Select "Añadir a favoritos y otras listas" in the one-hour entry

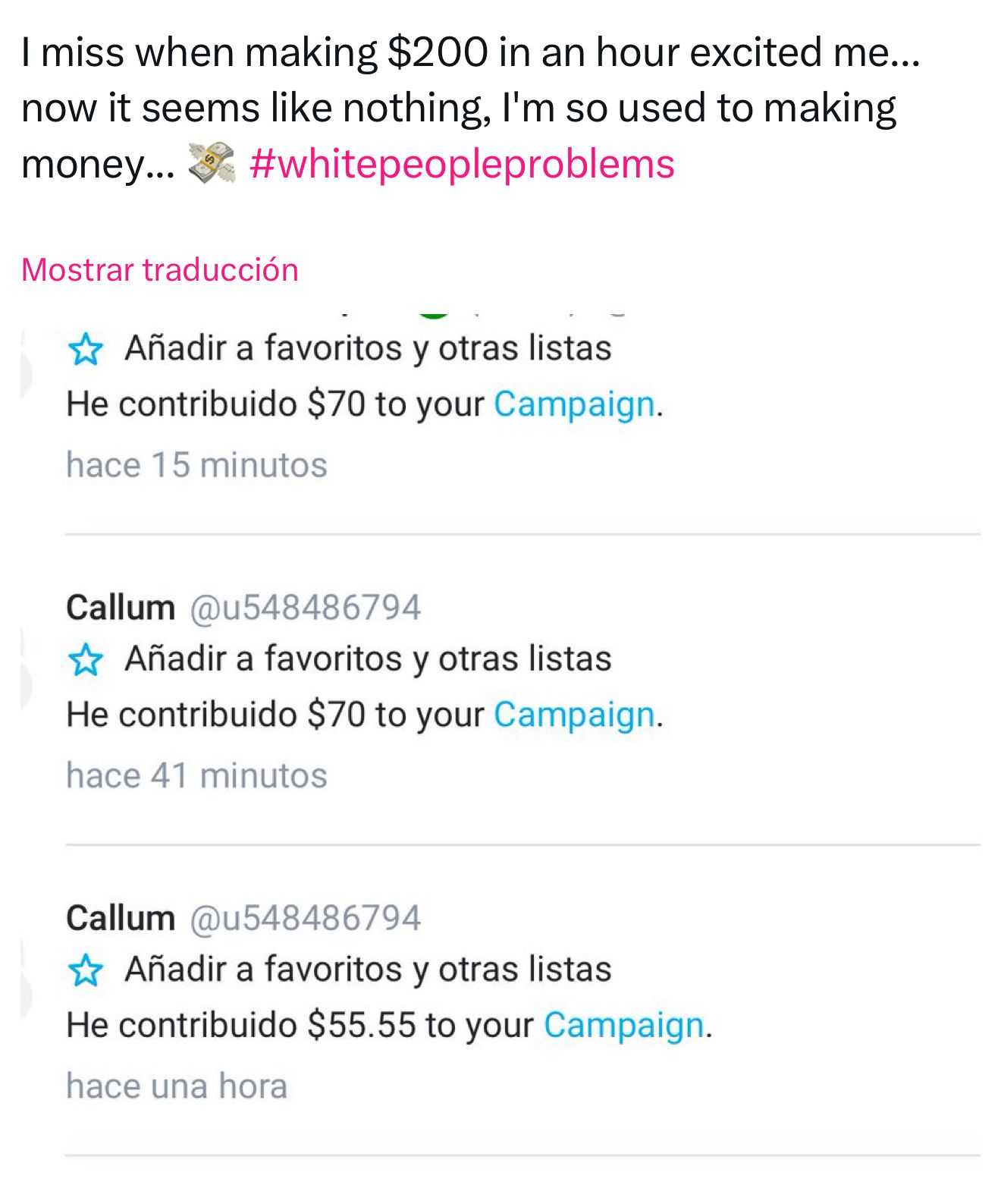368,969
